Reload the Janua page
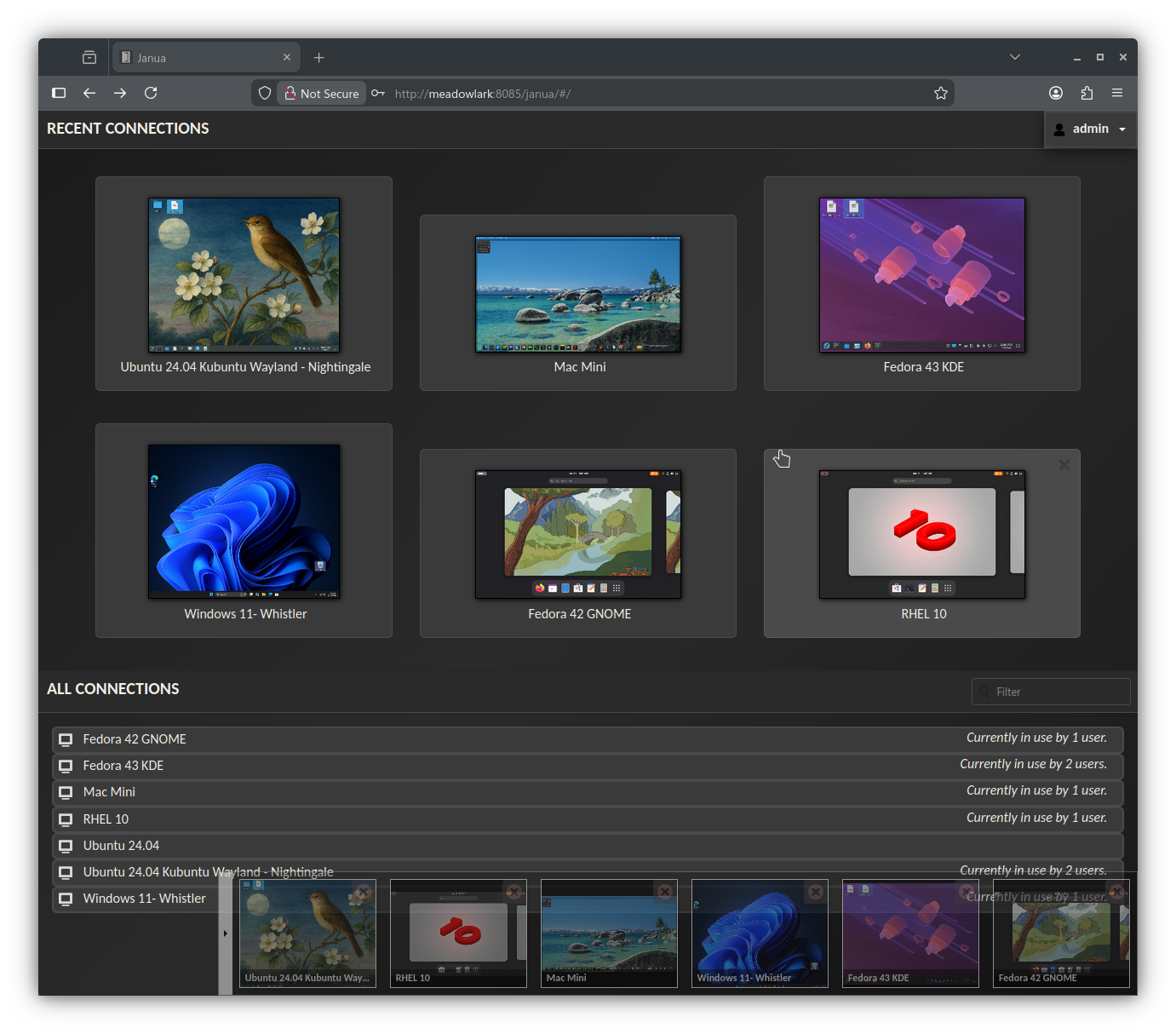 [151, 93]
